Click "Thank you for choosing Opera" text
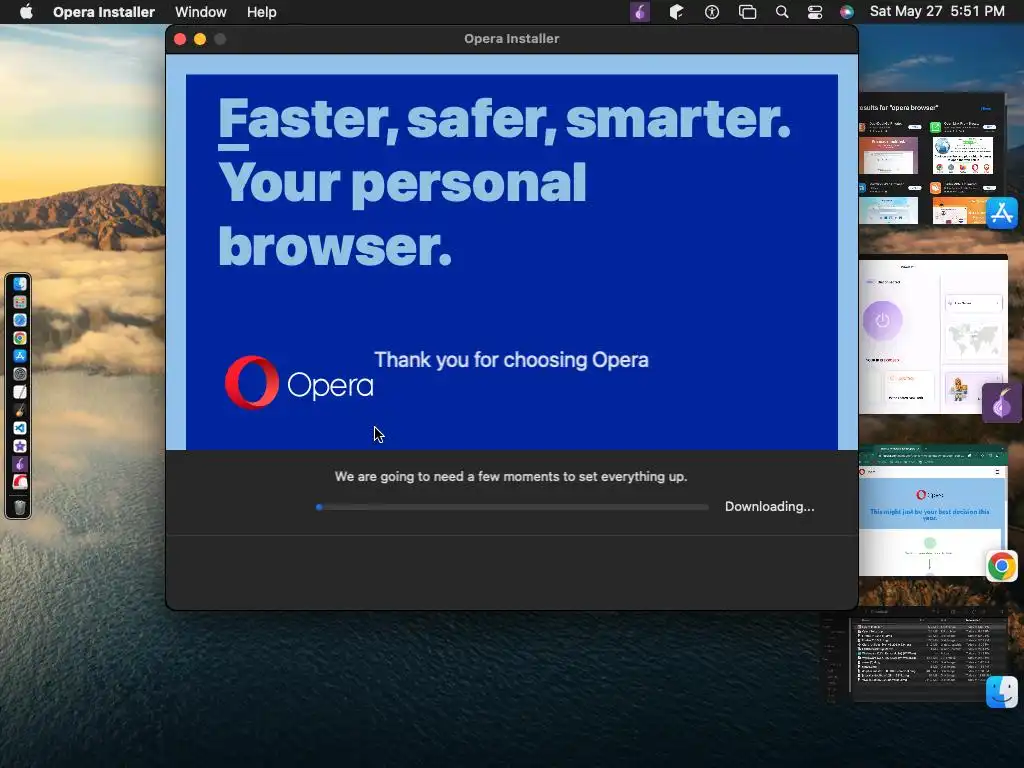 [x=511, y=360]
